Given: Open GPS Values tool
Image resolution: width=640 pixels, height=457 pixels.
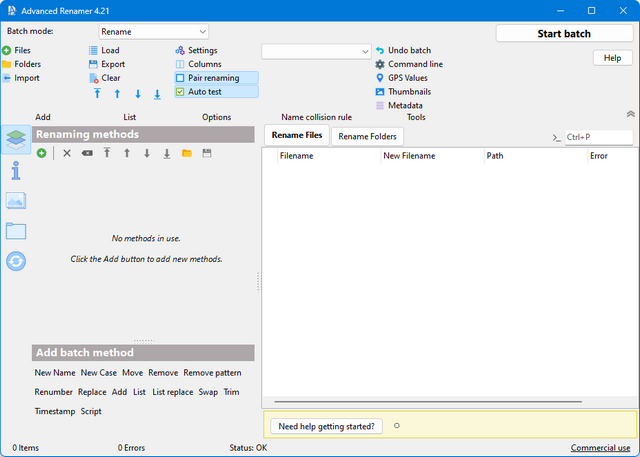Looking at the screenshot, I should (x=401, y=78).
